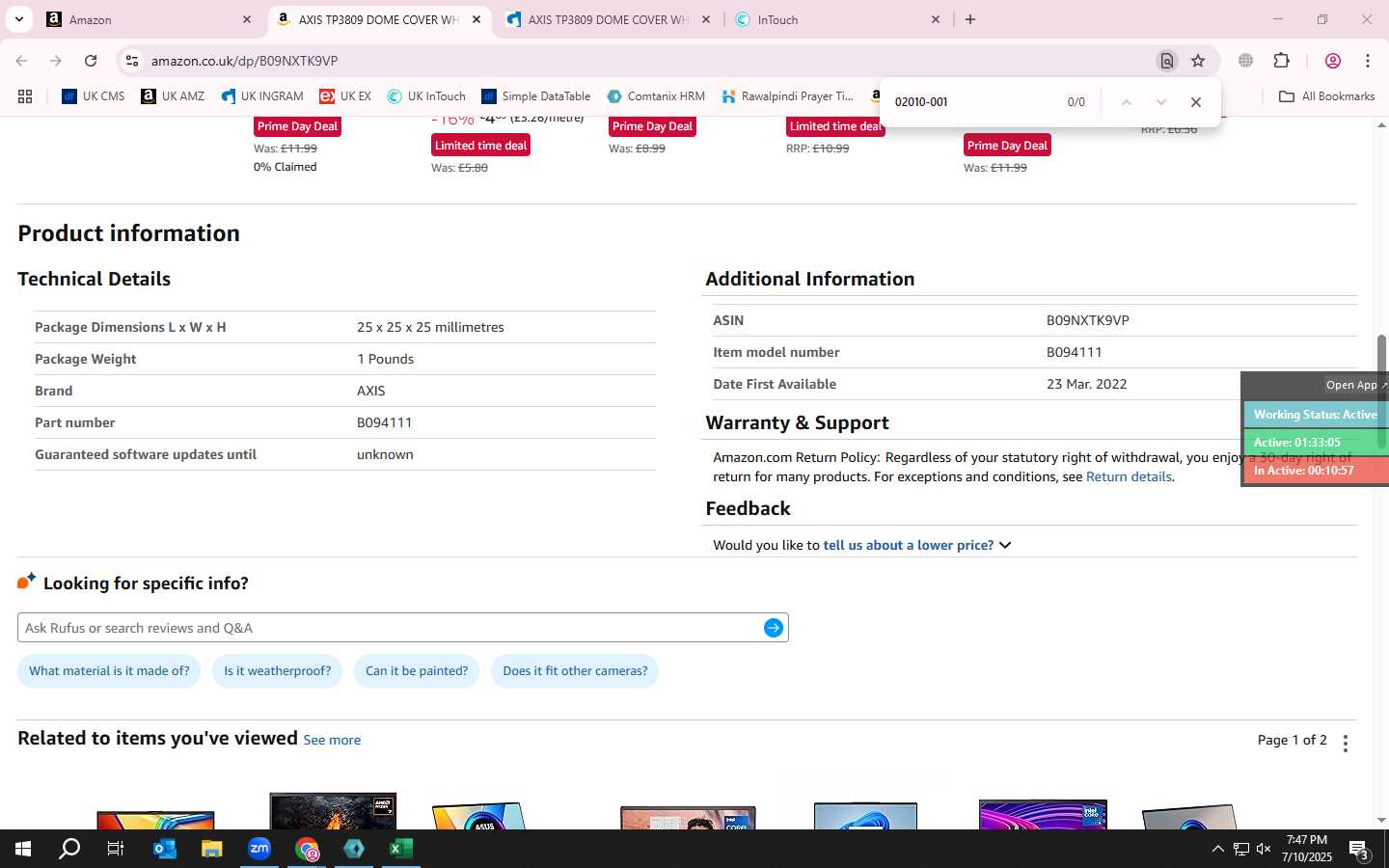Reload the current Amazon page

pyautogui.click(x=91, y=61)
